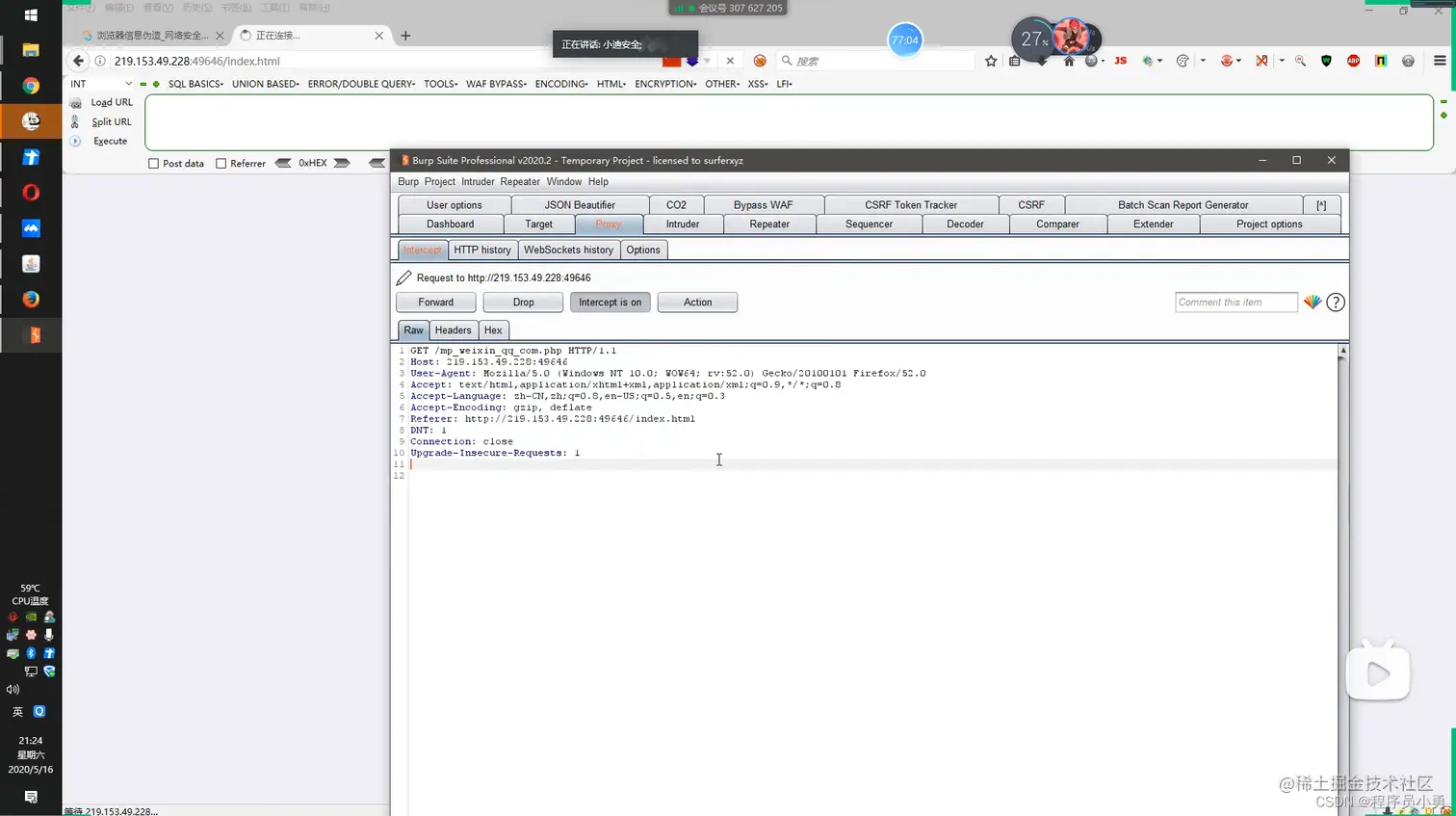Click the site info icon in address bar
This screenshot has width=1456, height=816.
100,61
